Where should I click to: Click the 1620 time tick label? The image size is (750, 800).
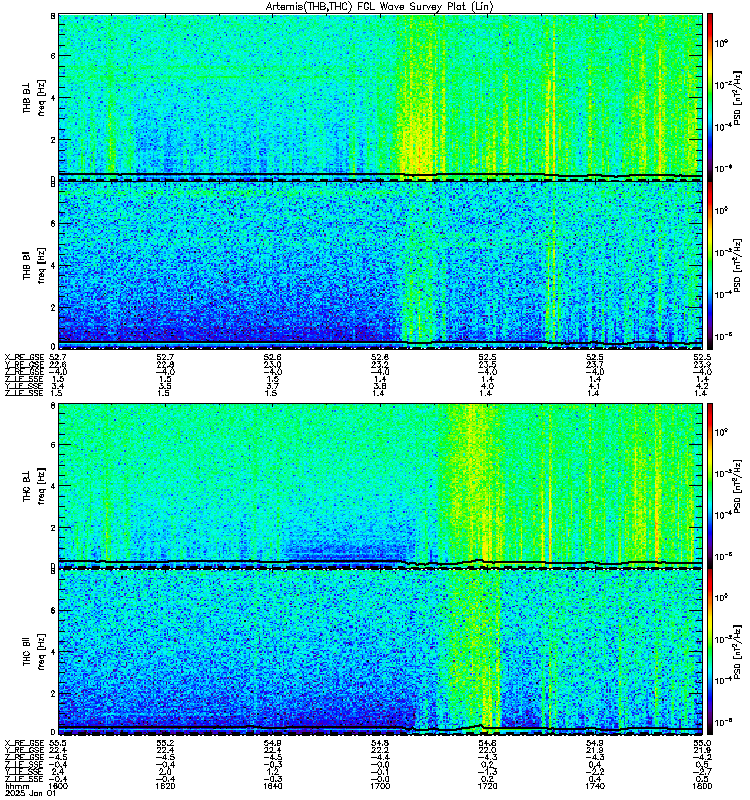(x=165, y=786)
